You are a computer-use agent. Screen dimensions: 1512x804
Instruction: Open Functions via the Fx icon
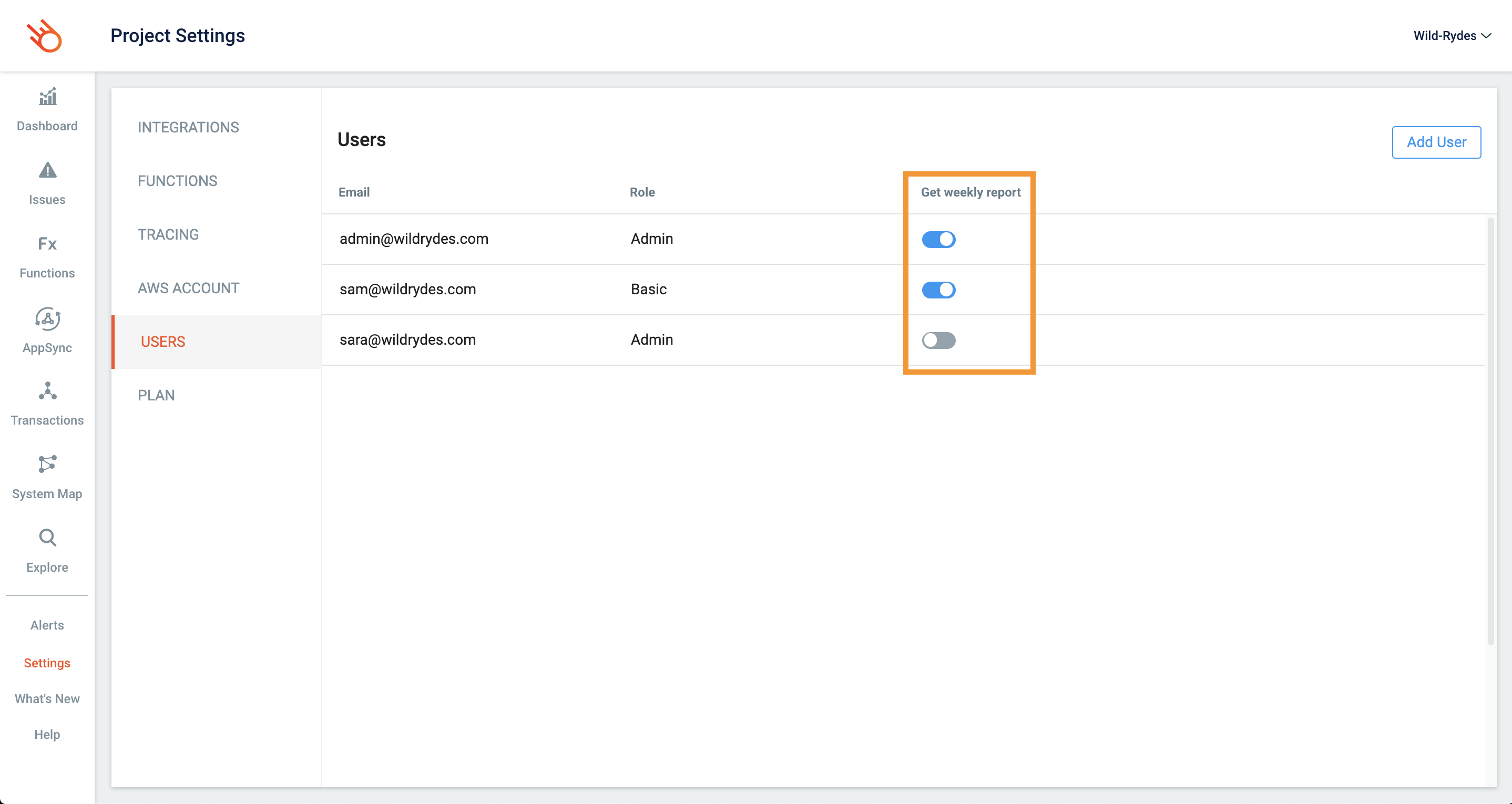[x=47, y=244]
